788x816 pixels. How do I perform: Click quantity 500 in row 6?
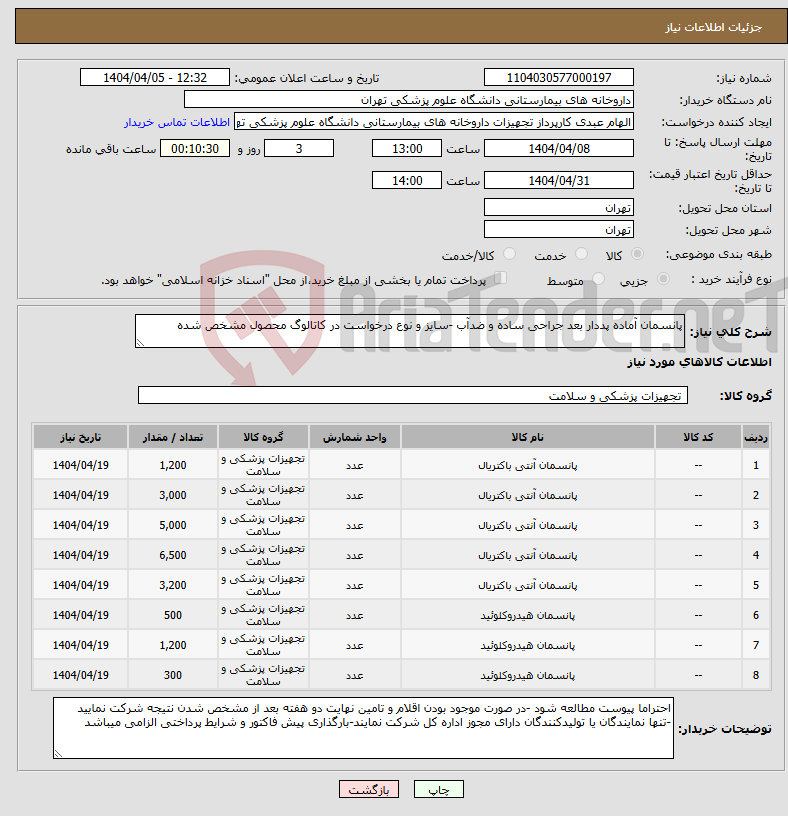click(x=173, y=615)
